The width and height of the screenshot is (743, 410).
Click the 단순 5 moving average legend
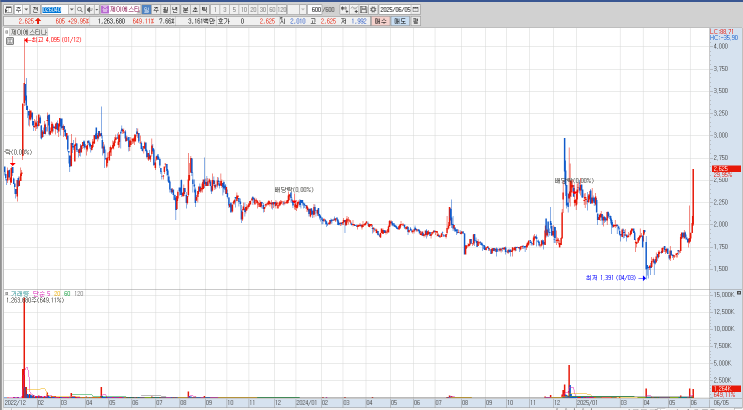pyautogui.click(x=41, y=294)
